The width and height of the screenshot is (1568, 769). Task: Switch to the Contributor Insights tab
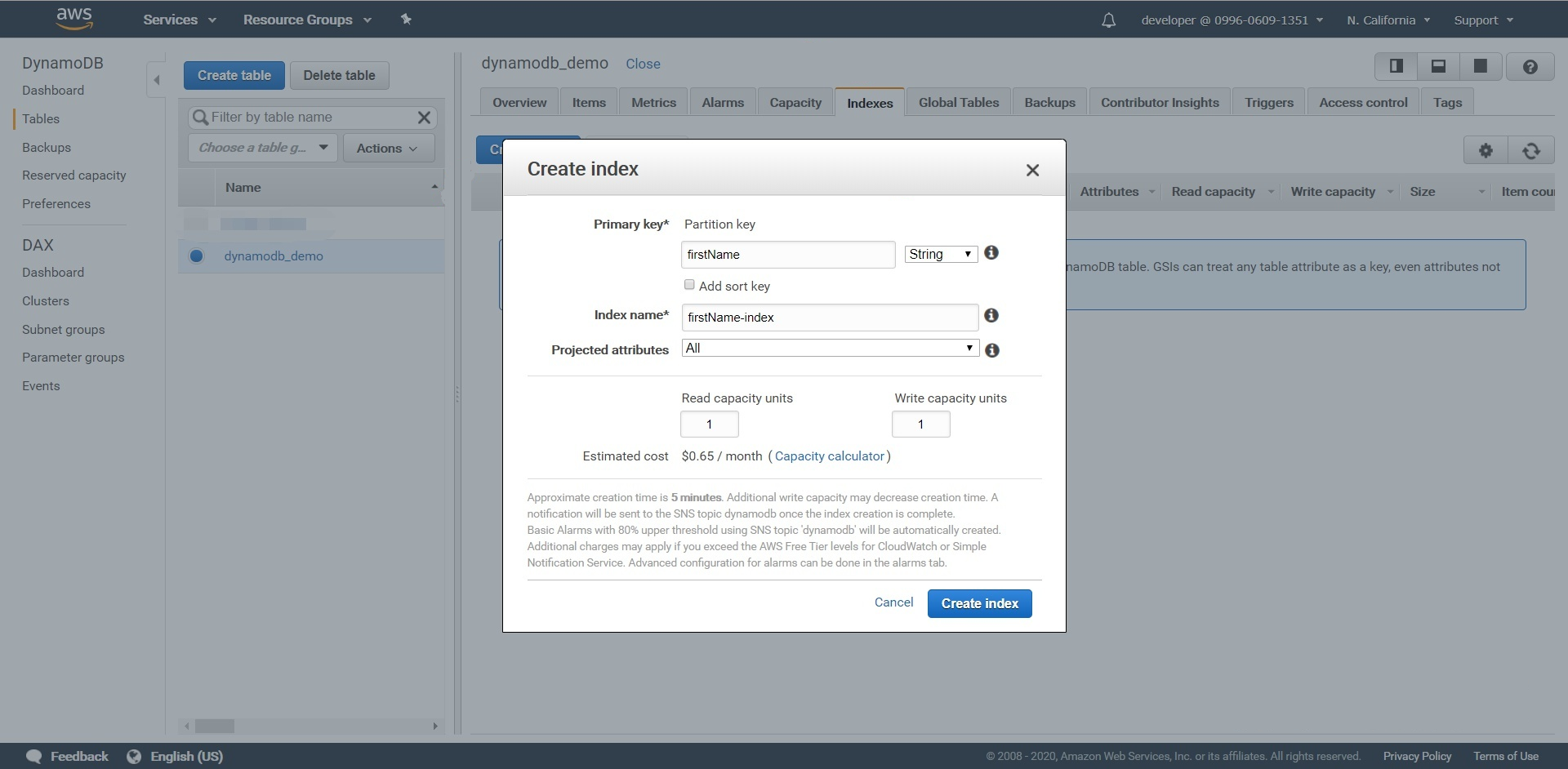(x=1160, y=102)
